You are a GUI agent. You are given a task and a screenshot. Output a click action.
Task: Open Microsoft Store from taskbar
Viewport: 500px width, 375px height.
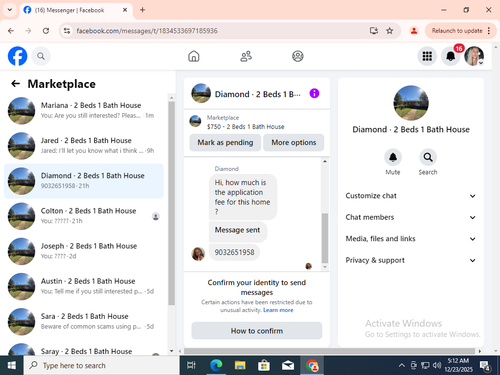264,365
